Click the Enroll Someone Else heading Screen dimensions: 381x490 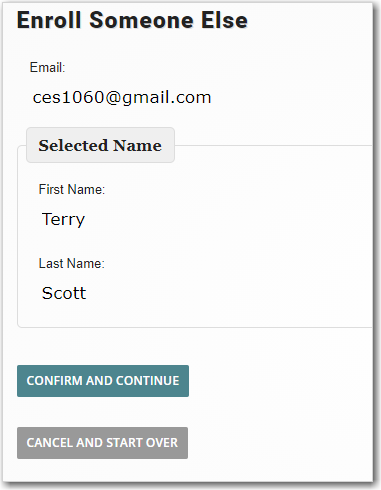click(132, 20)
